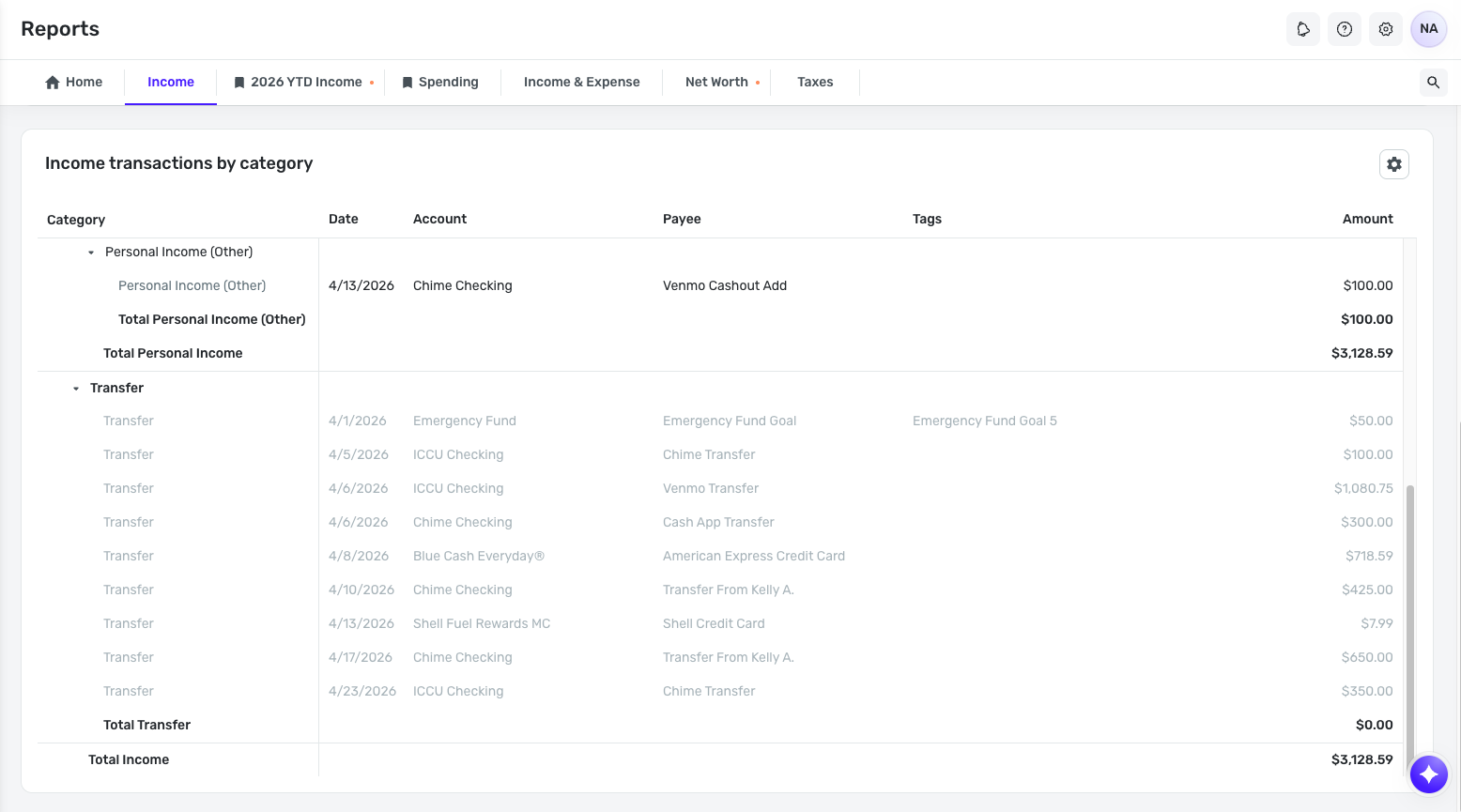
Task: Sort by the Amount column header
Action: pos(1367,219)
